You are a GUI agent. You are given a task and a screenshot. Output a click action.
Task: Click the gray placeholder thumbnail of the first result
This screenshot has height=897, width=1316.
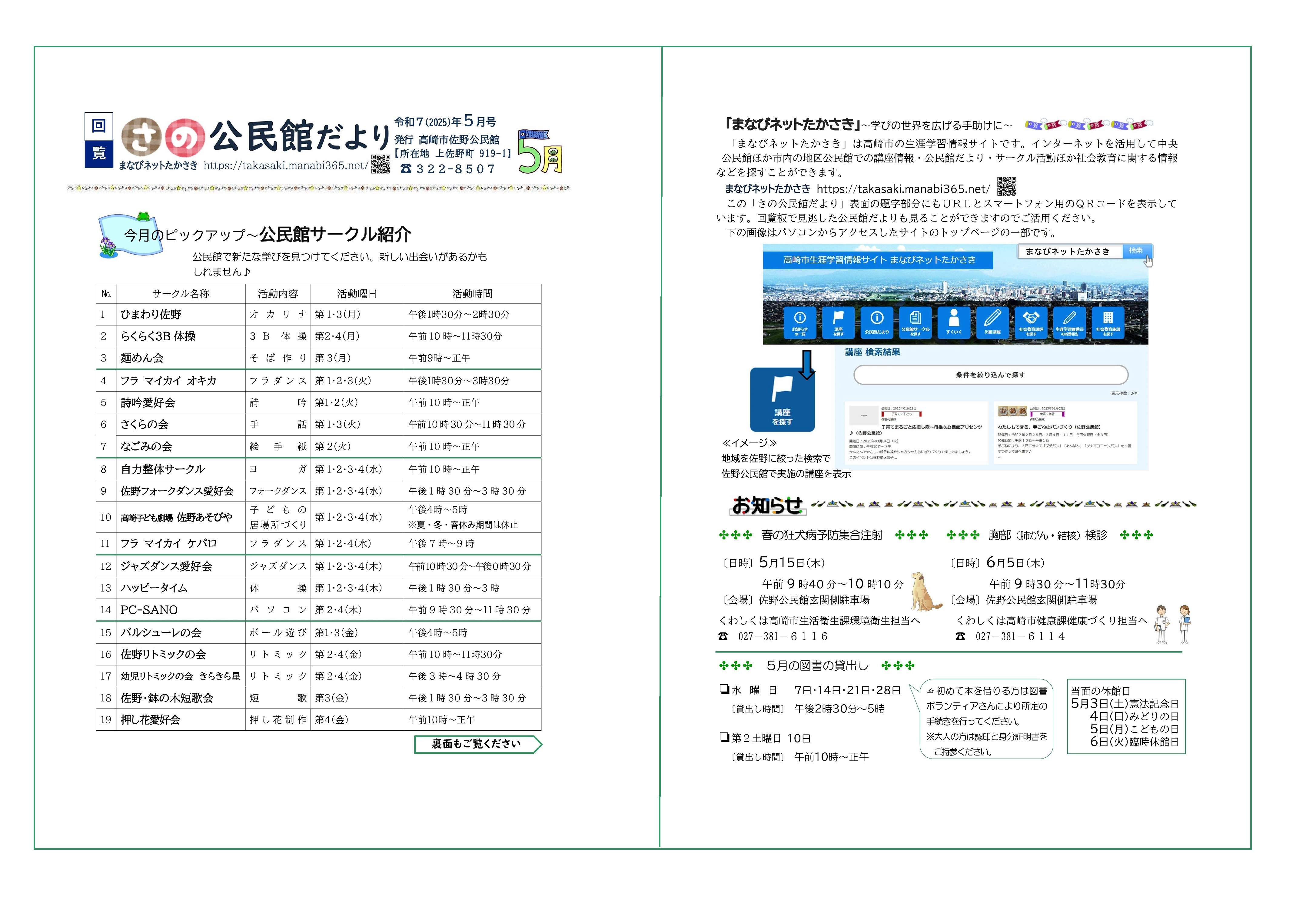click(x=864, y=415)
